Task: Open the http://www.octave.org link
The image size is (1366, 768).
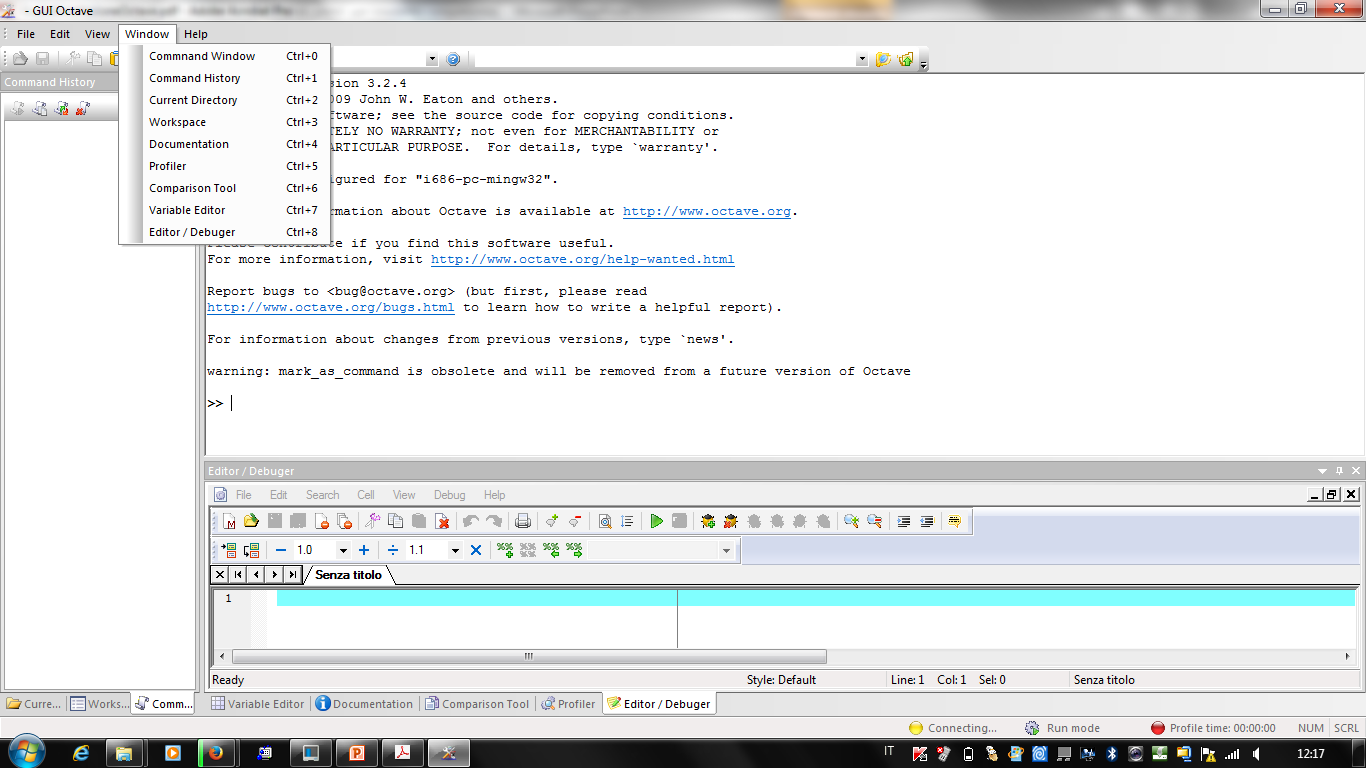Action: click(x=707, y=211)
